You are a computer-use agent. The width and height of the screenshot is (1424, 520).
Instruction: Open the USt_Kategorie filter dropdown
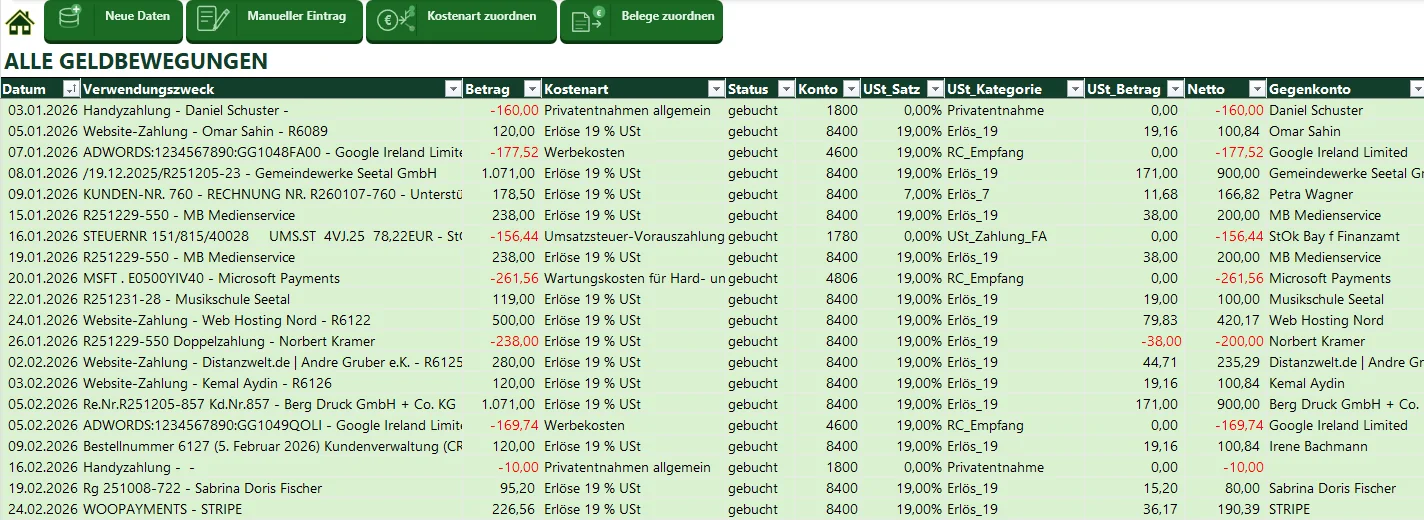pyautogui.click(x=1075, y=89)
